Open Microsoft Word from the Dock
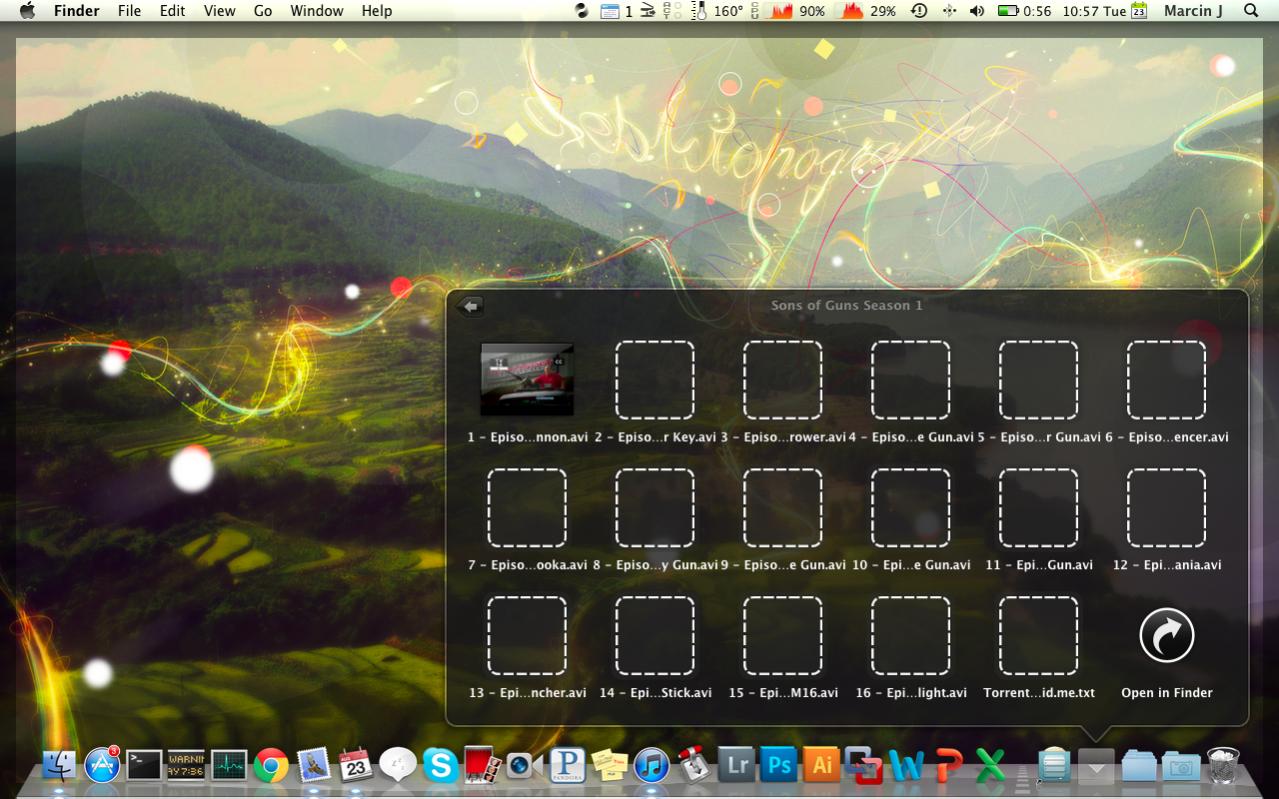1279x799 pixels. click(x=906, y=766)
